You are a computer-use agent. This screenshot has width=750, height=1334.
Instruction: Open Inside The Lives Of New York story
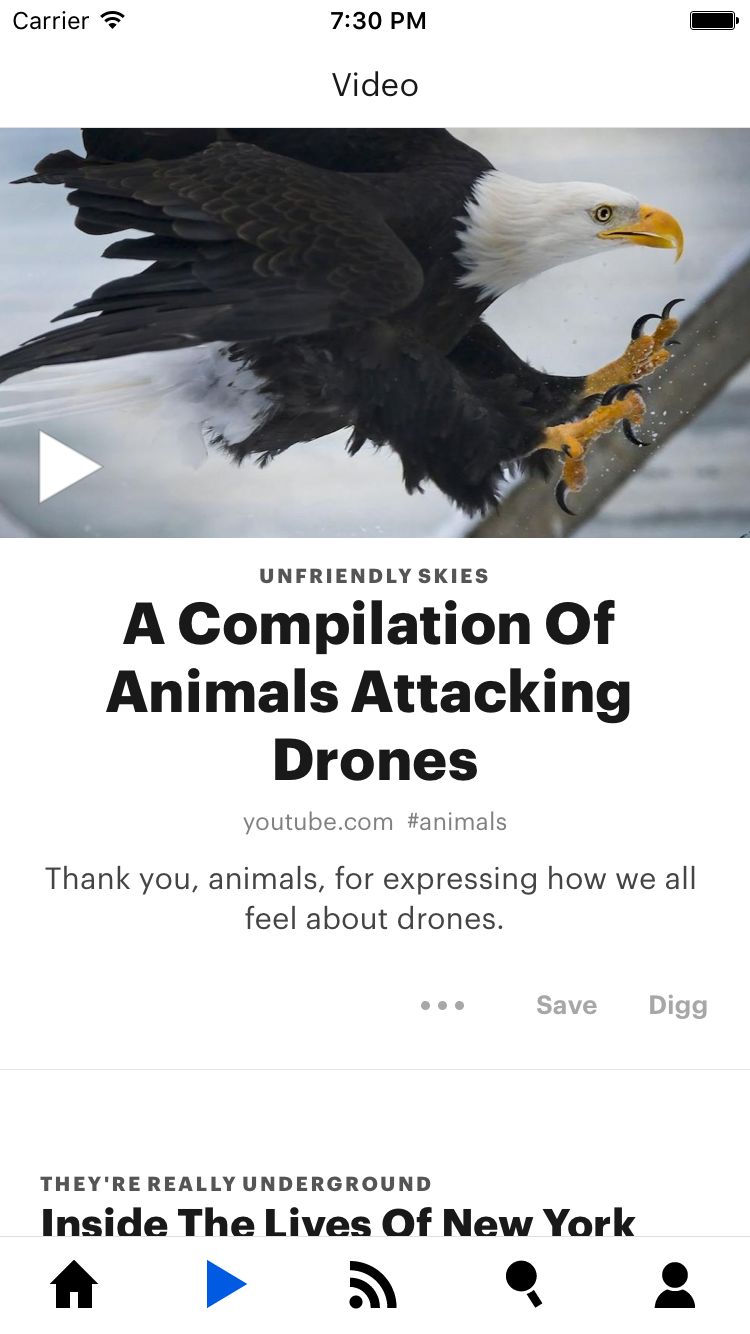338,1222
